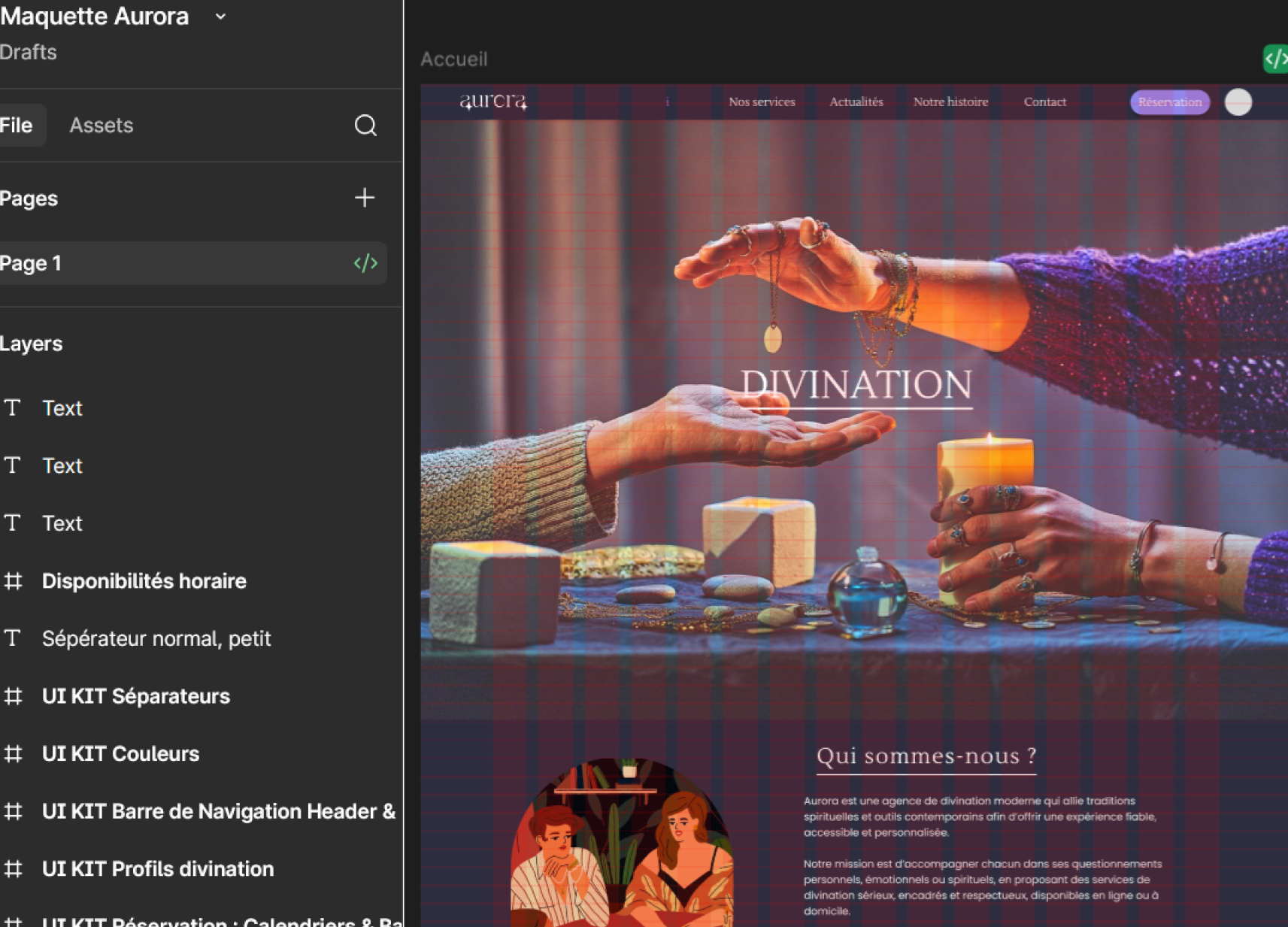Click the white profile circle in the navbar
The height and width of the screenshot is (927, 1288).
point(1238,102)
